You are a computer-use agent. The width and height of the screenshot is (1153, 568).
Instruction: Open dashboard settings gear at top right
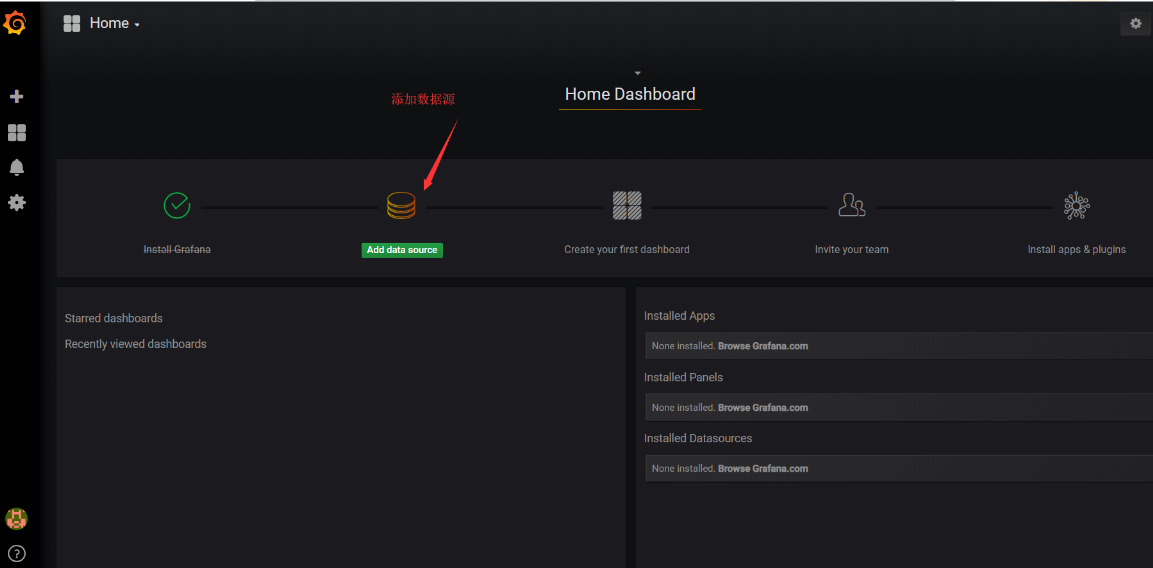pyautogui.click(x=1135, y=24)
